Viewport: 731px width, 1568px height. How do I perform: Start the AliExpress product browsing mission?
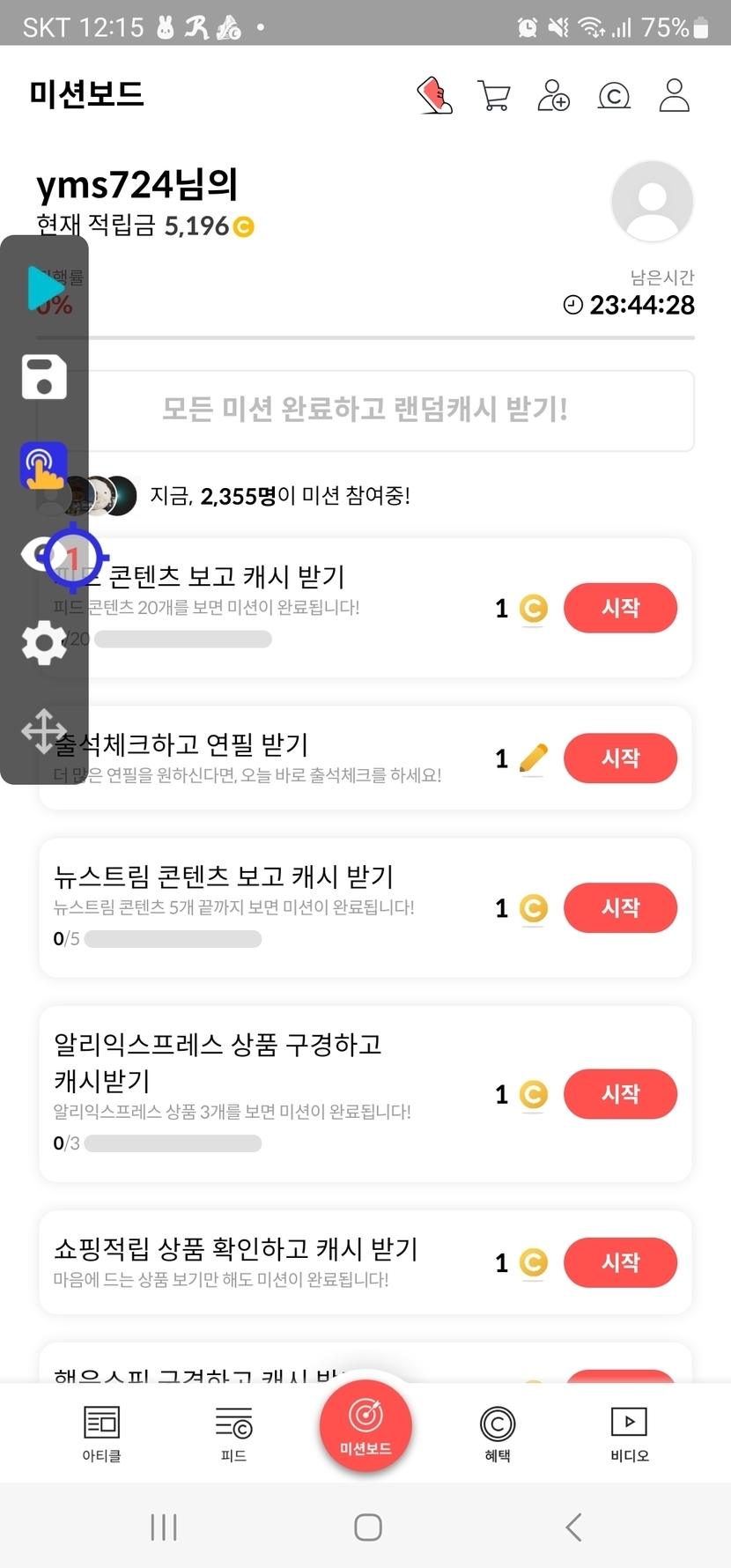pos(620,1094)
